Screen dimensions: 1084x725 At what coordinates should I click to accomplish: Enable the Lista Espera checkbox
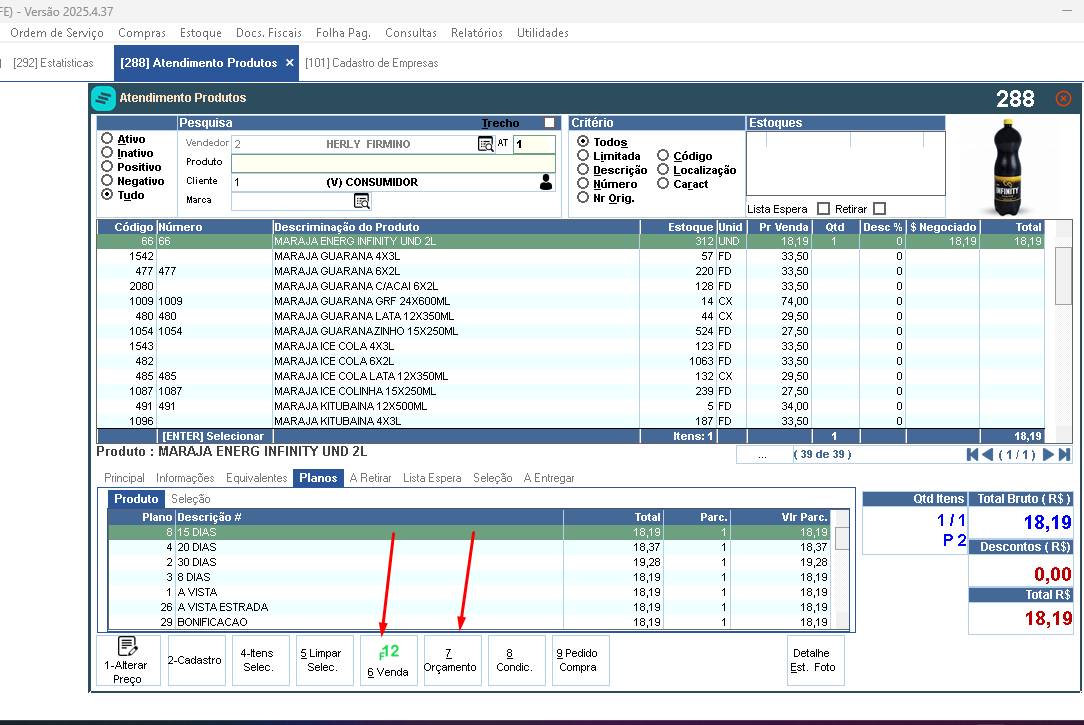point(823,209)
